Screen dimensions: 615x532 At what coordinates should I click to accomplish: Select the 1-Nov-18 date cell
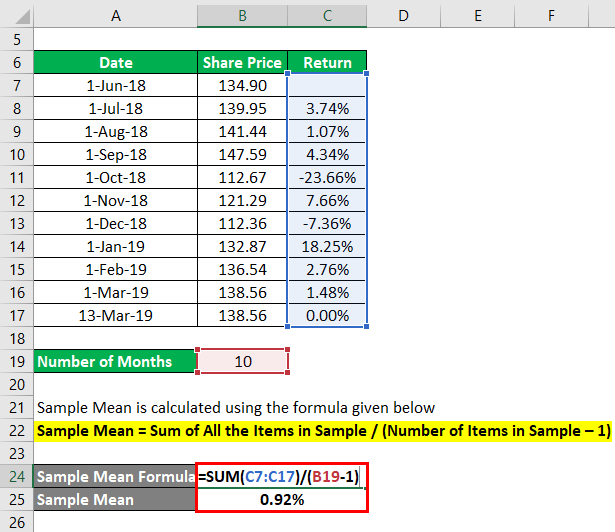(116, 200)
